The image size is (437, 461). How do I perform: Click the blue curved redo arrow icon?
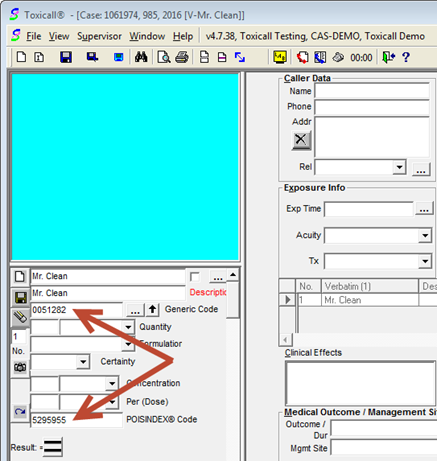[x=20, y=412]
